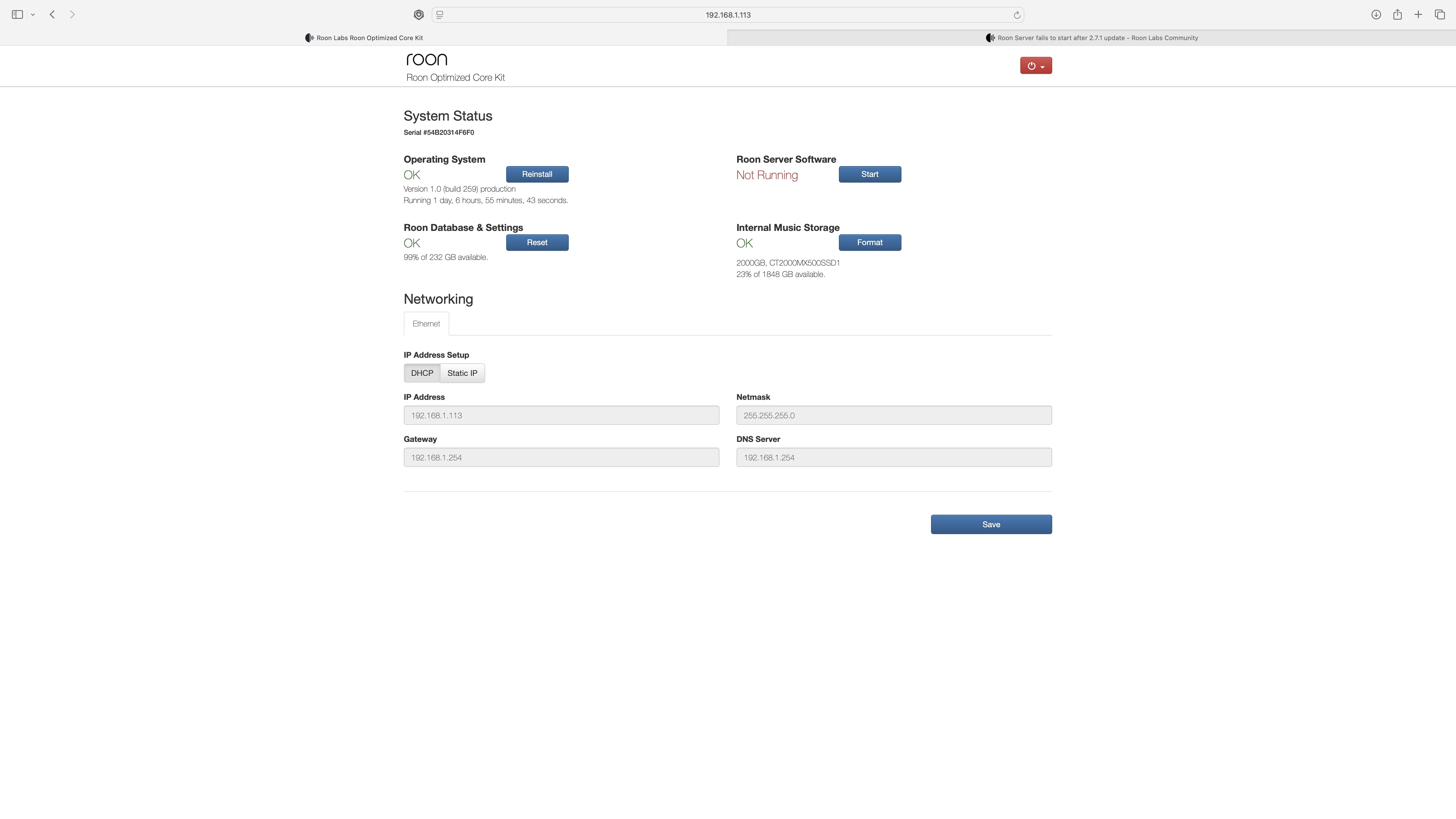Click the 'Networking' heading
The height and width of the screenshot is (819, 1456).
coord(438,299)
